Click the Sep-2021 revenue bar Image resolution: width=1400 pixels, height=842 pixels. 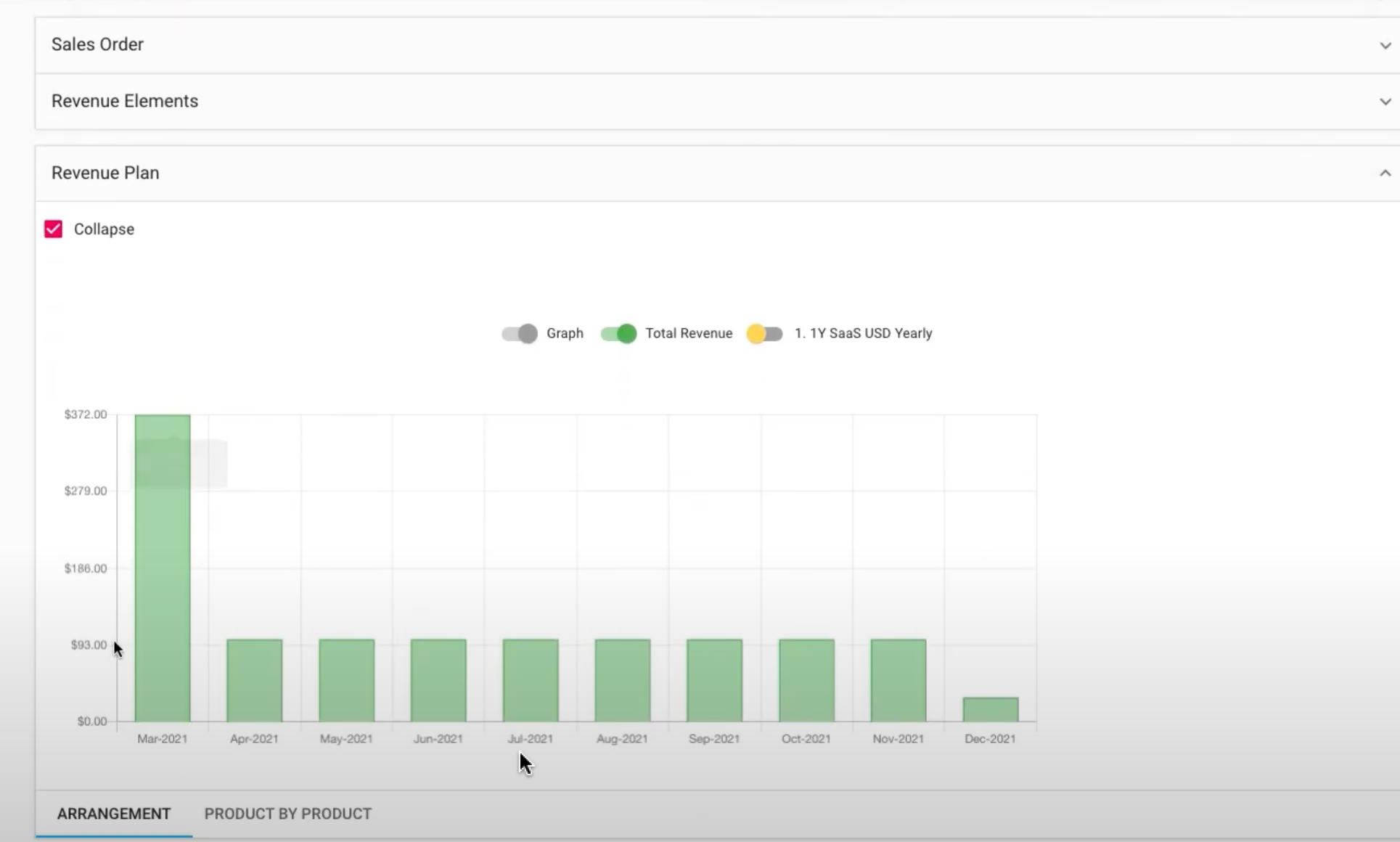click(x=714, y=680)
